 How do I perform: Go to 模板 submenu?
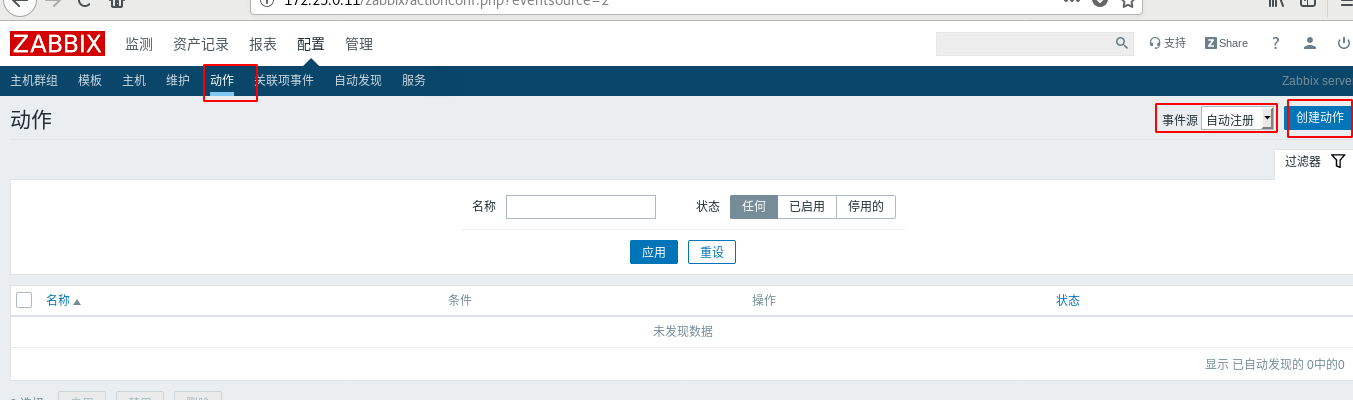point(90,80)
